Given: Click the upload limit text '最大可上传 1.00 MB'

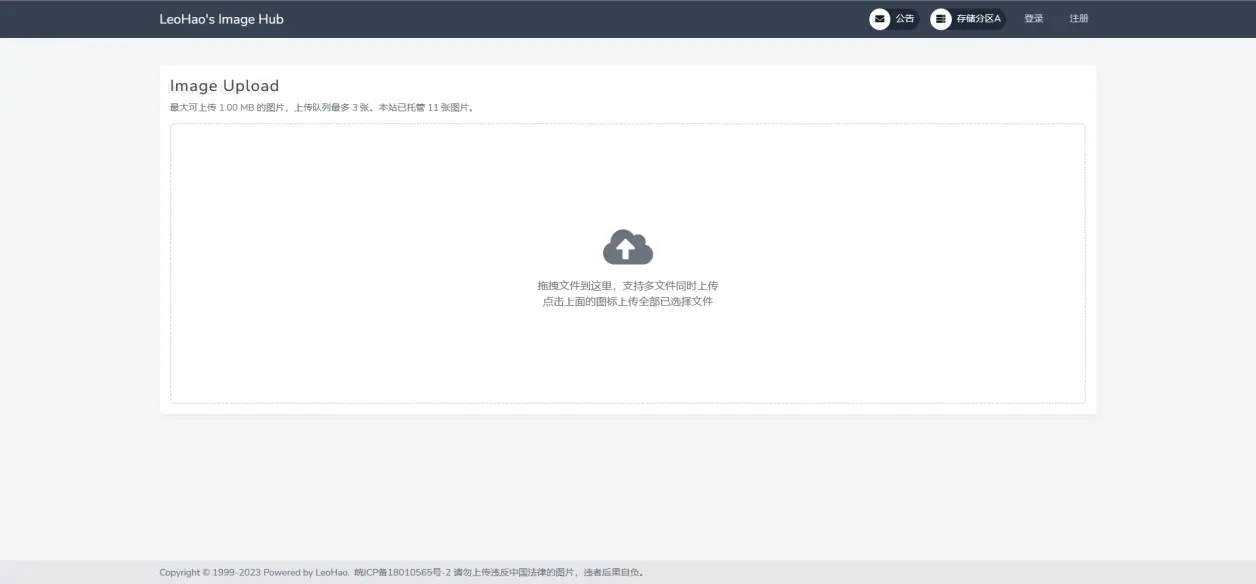Looking at the screenshot, I should coord(212,107).
